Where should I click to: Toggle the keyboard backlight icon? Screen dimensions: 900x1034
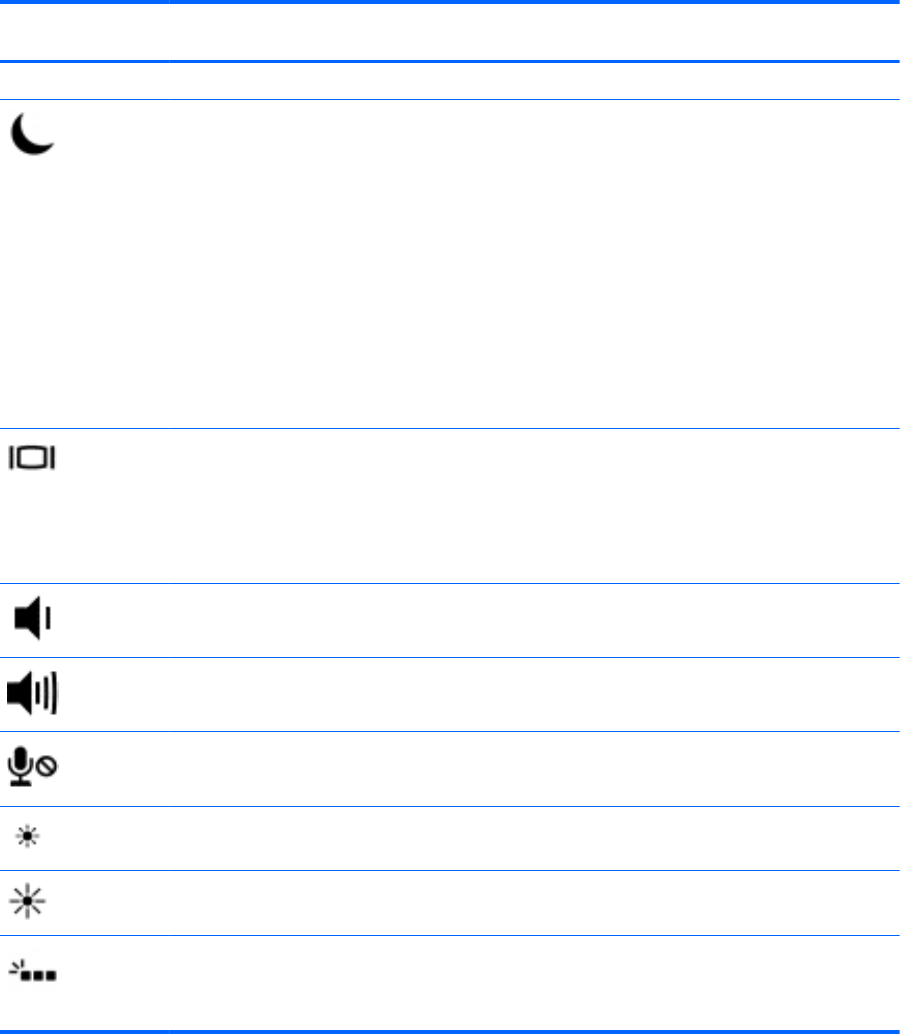point(32,970)
